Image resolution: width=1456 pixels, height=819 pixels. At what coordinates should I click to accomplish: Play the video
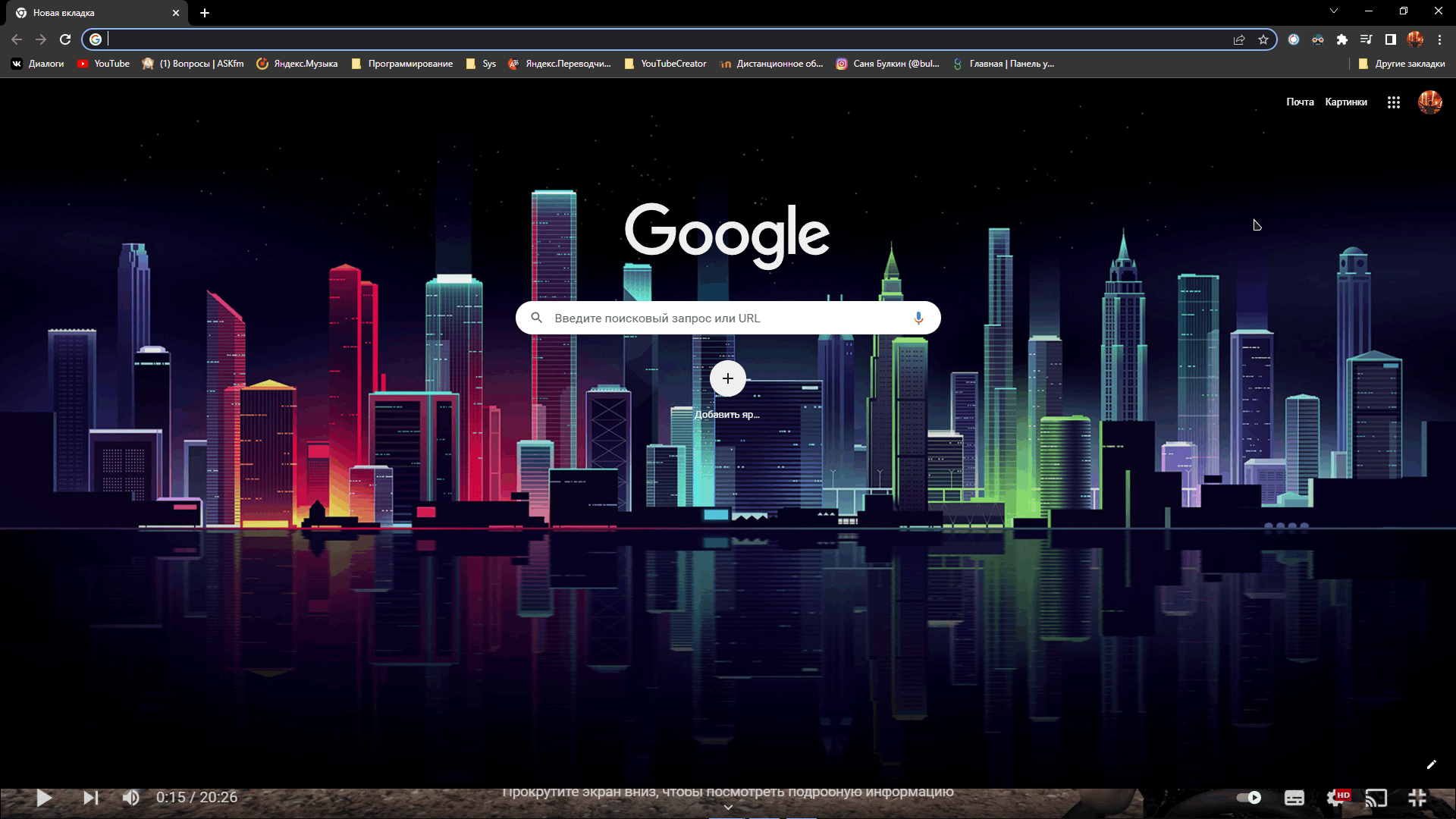(44, 798)
